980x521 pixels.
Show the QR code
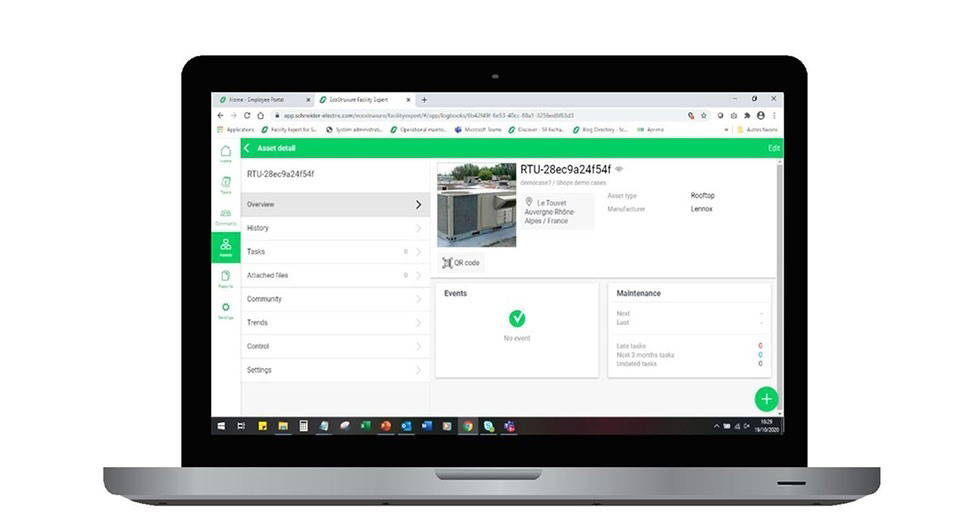tap(461, 263)
